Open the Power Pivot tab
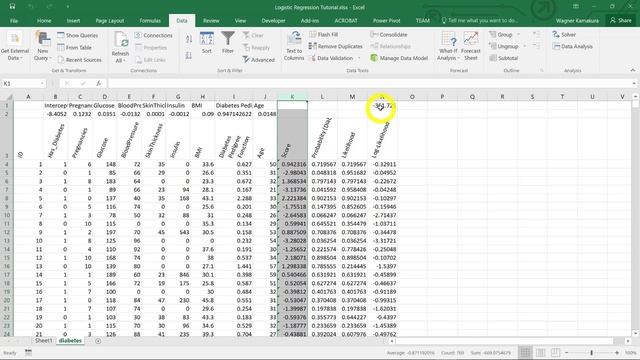The height and width of the screenshot is (360, 640). tap(387, 20)
